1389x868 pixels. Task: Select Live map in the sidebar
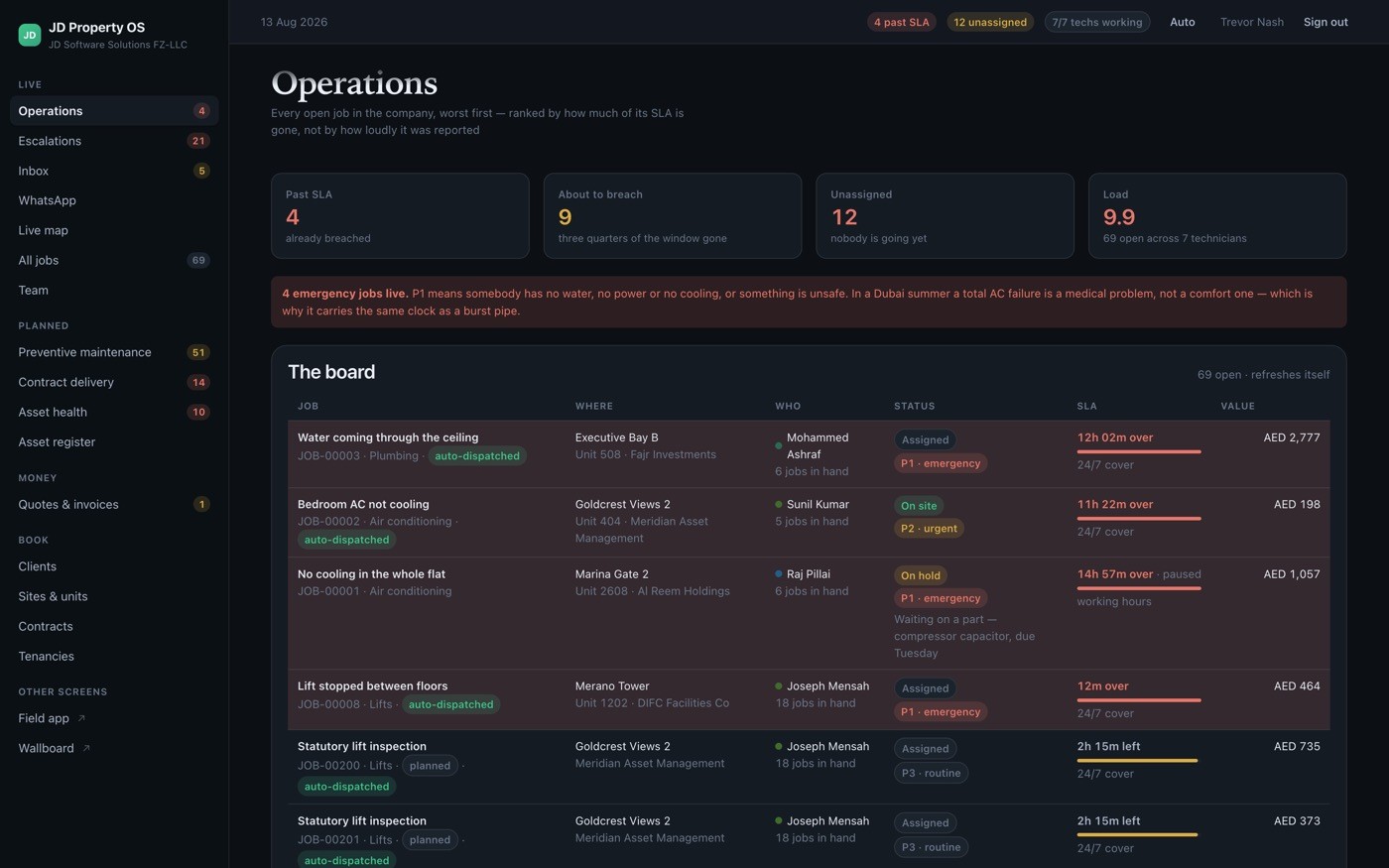[114, 230]
